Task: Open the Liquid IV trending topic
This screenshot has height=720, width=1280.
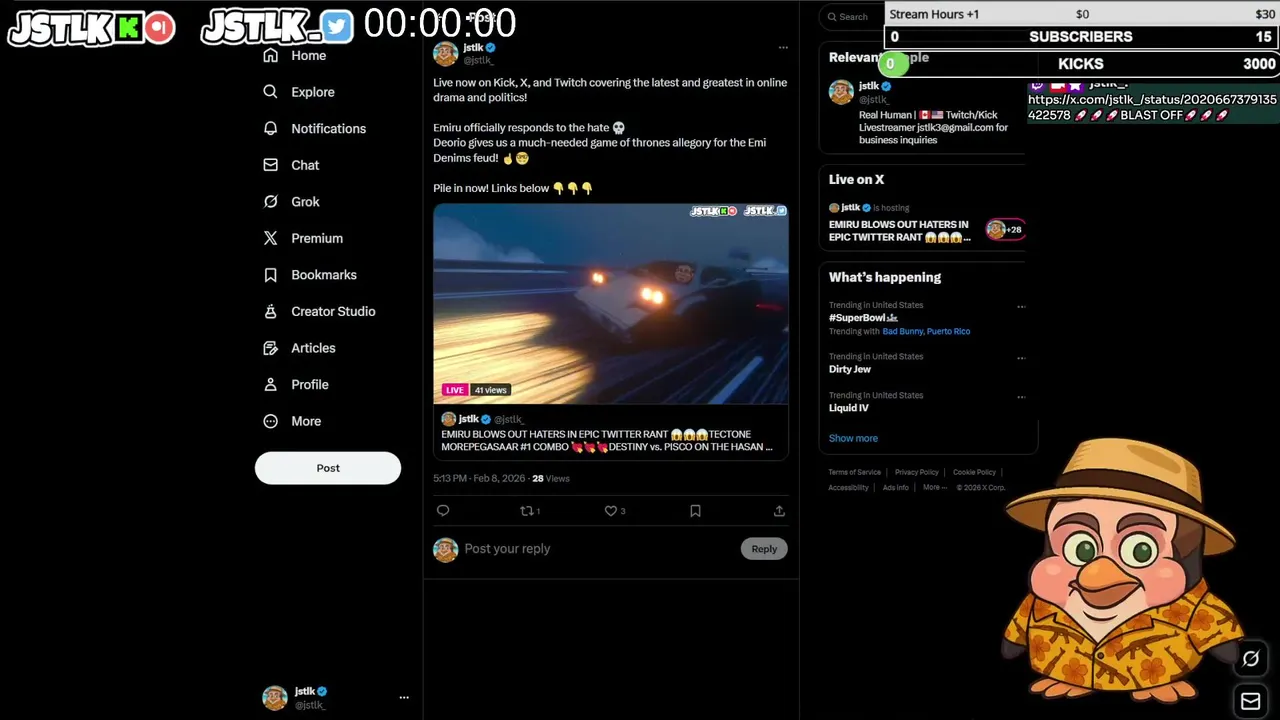Action: tap(849, 408)
